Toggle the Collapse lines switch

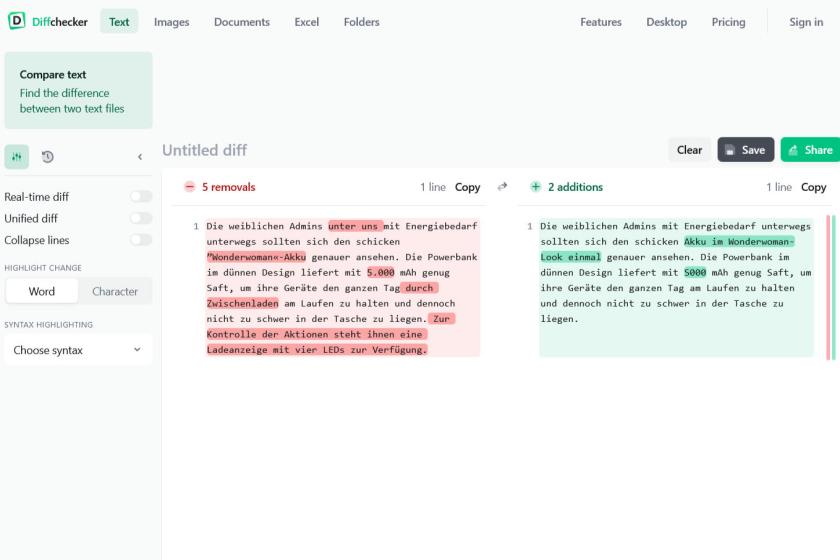point(141,240)
